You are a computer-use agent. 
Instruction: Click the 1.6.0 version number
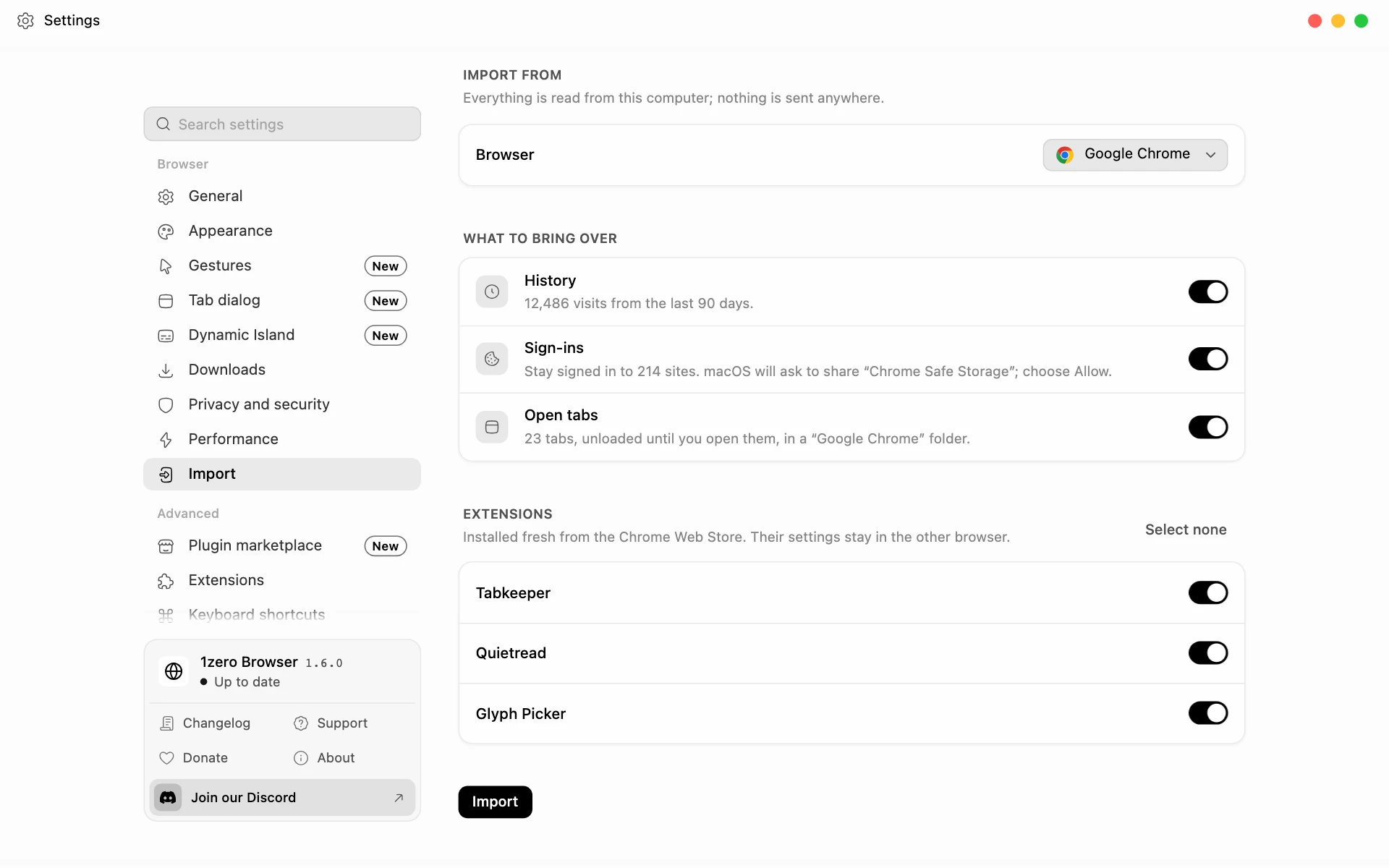click(x=323, y=663)
